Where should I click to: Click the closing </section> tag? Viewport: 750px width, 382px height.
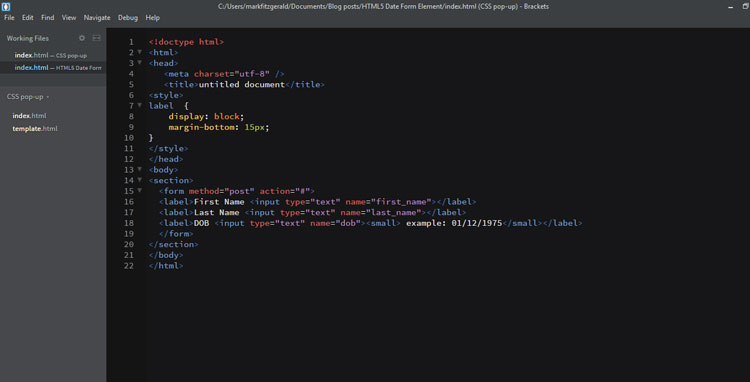point(174,244)
